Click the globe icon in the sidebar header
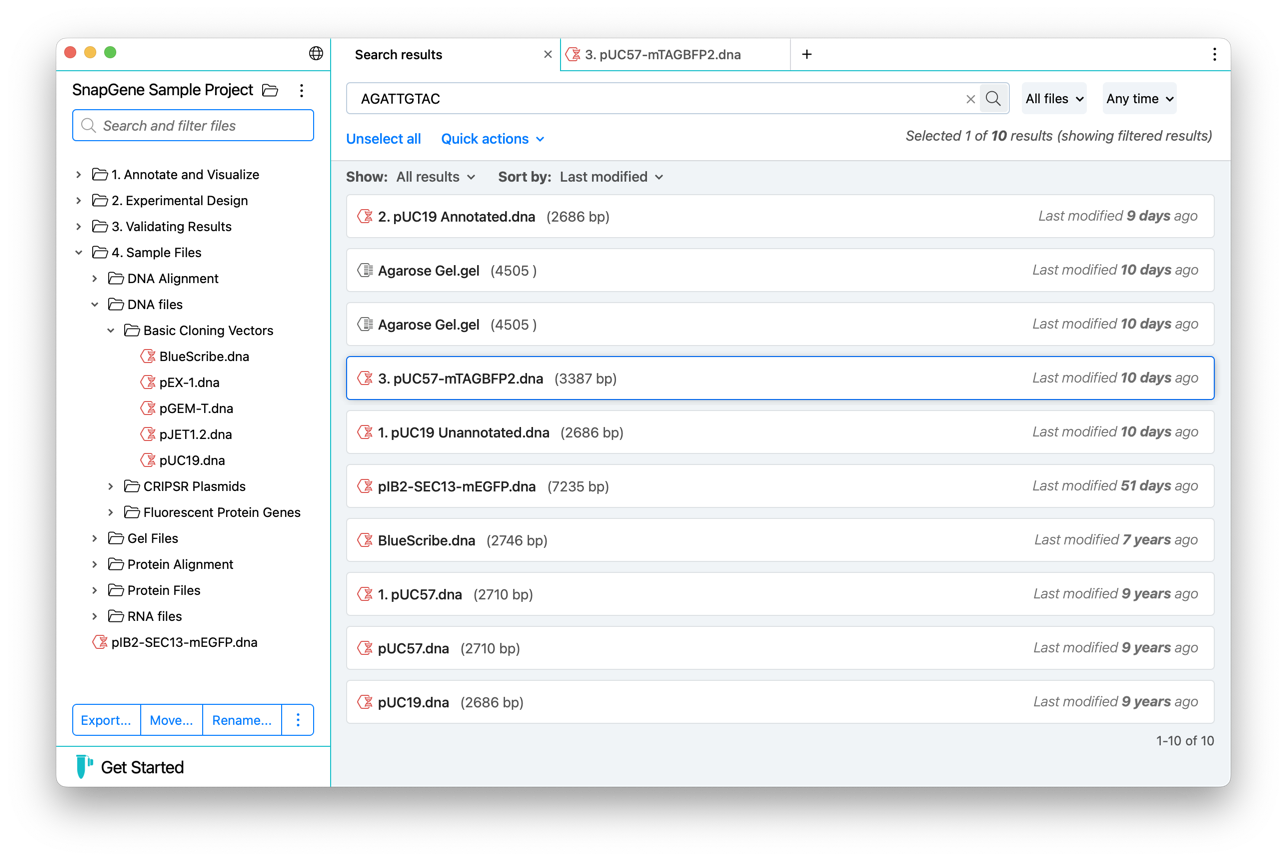This screenshot has width=1287, height=861. (x=316, y=53)
